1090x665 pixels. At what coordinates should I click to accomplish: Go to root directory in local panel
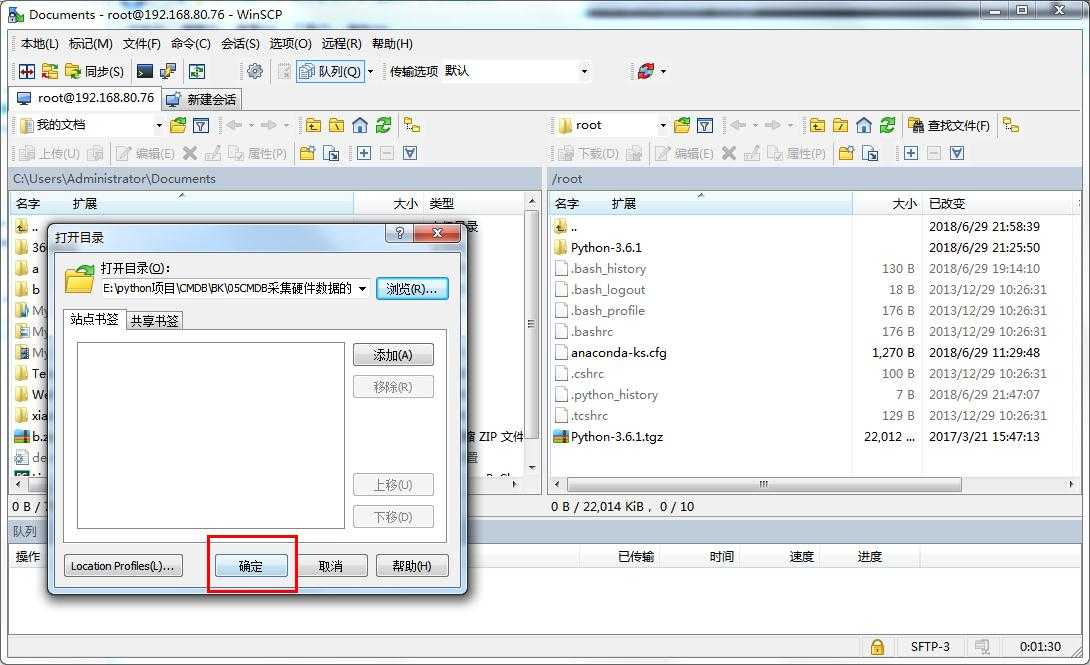click(x=336, y=125)
